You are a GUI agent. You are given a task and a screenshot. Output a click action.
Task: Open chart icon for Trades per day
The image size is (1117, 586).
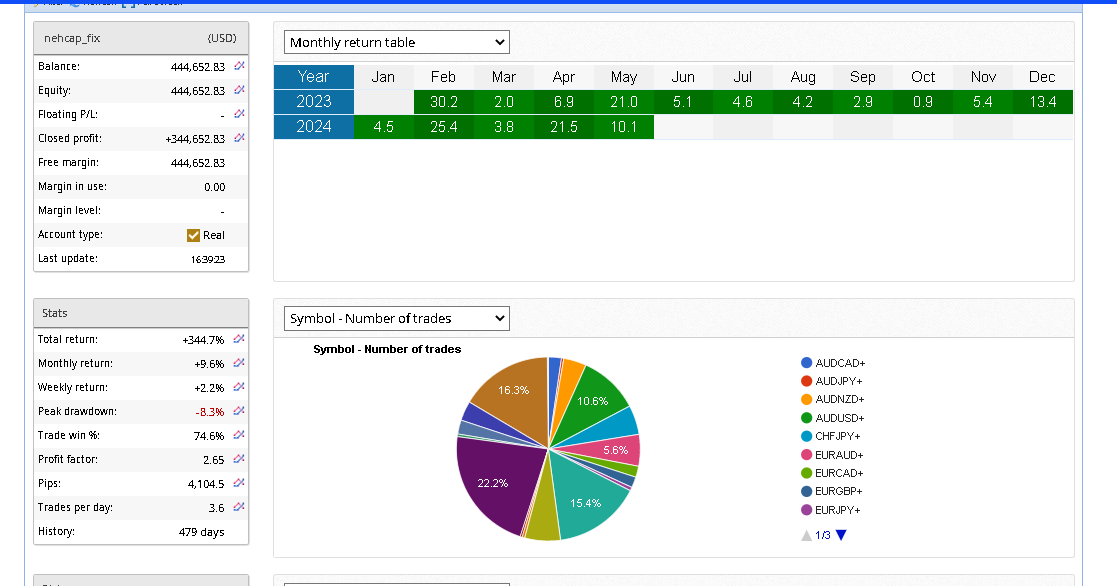(x=239, y=507)
